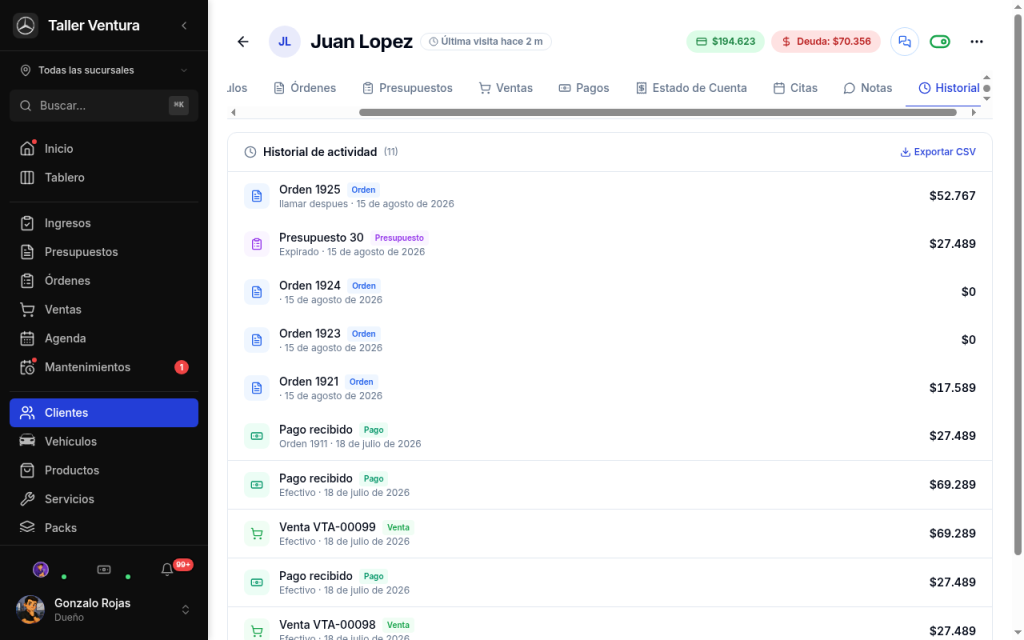Select the Orden 1921 history row
The height and width of the screenshot is (640, 1024).
(610, 388)
